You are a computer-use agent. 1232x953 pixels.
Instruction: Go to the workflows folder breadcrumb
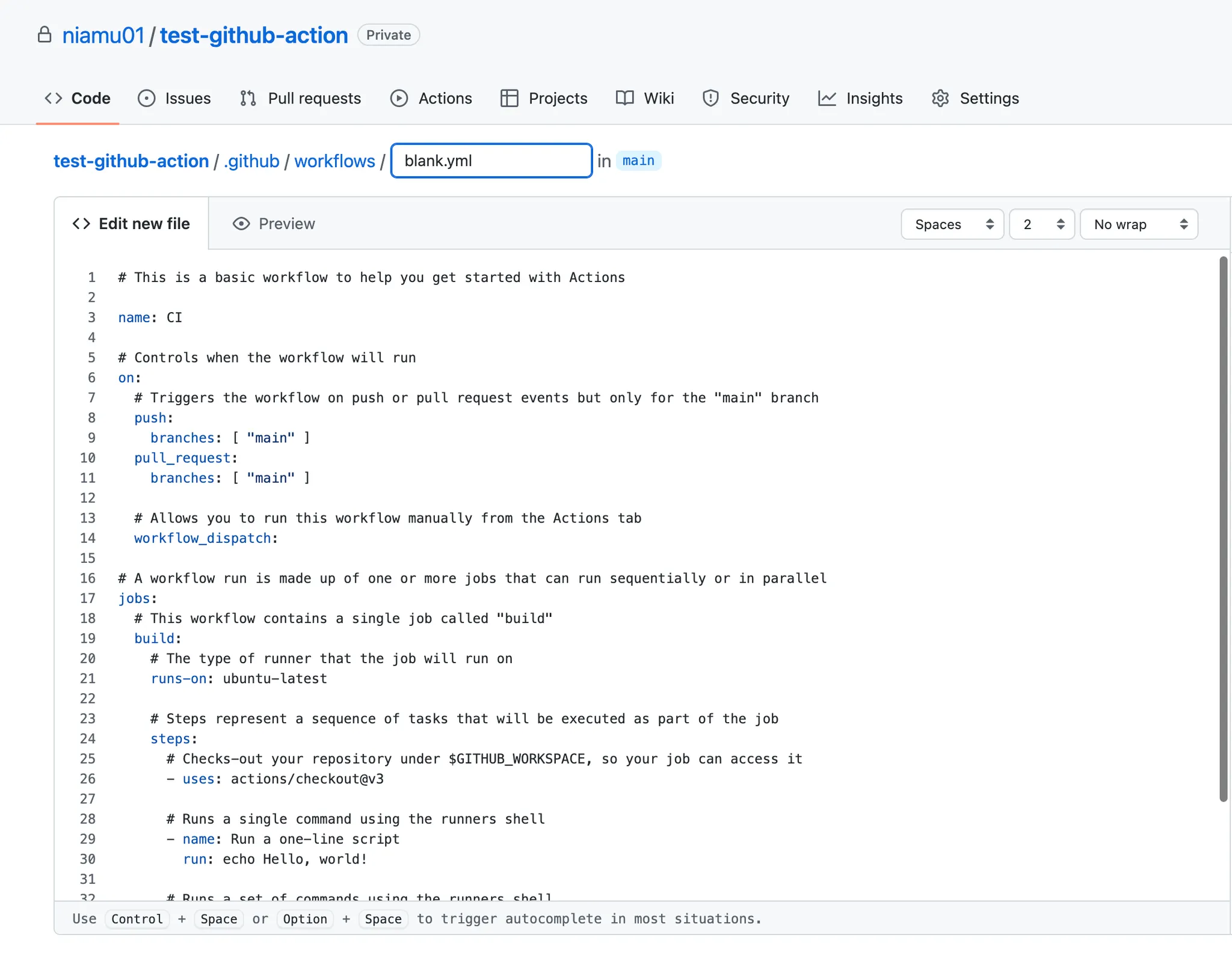point(334,161)
